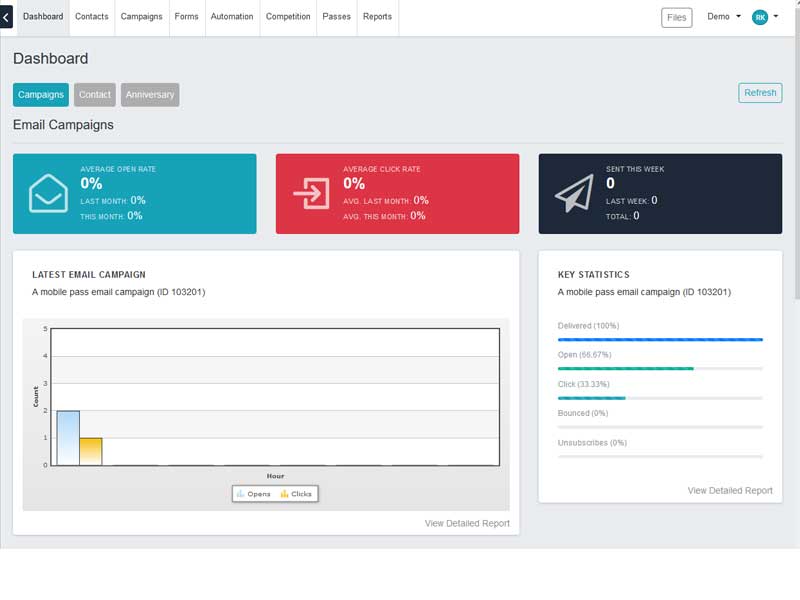The height and width of the screenshot is (600, 800).
Task: Click the open envelope icon
Action: click(x=48, y=194)
